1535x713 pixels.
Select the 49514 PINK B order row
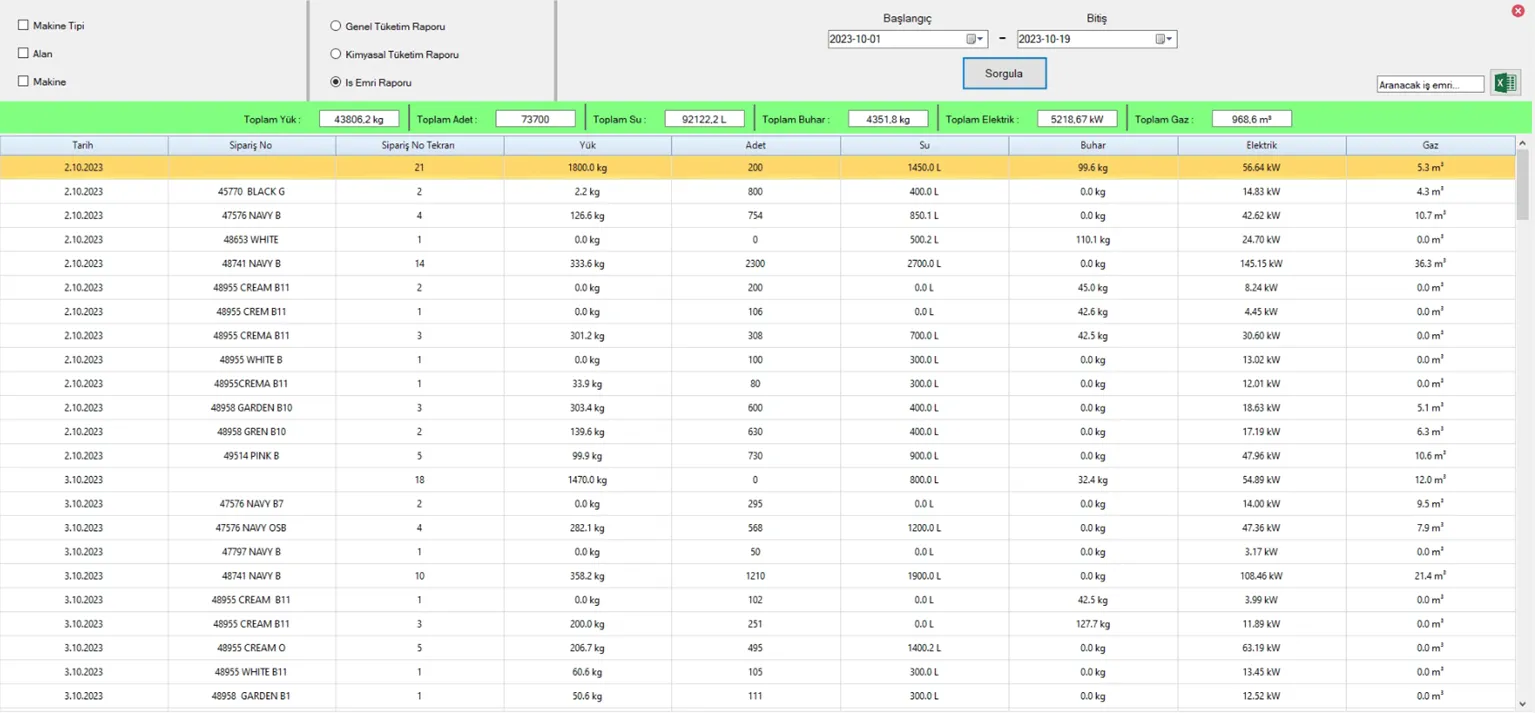[250, 456]
